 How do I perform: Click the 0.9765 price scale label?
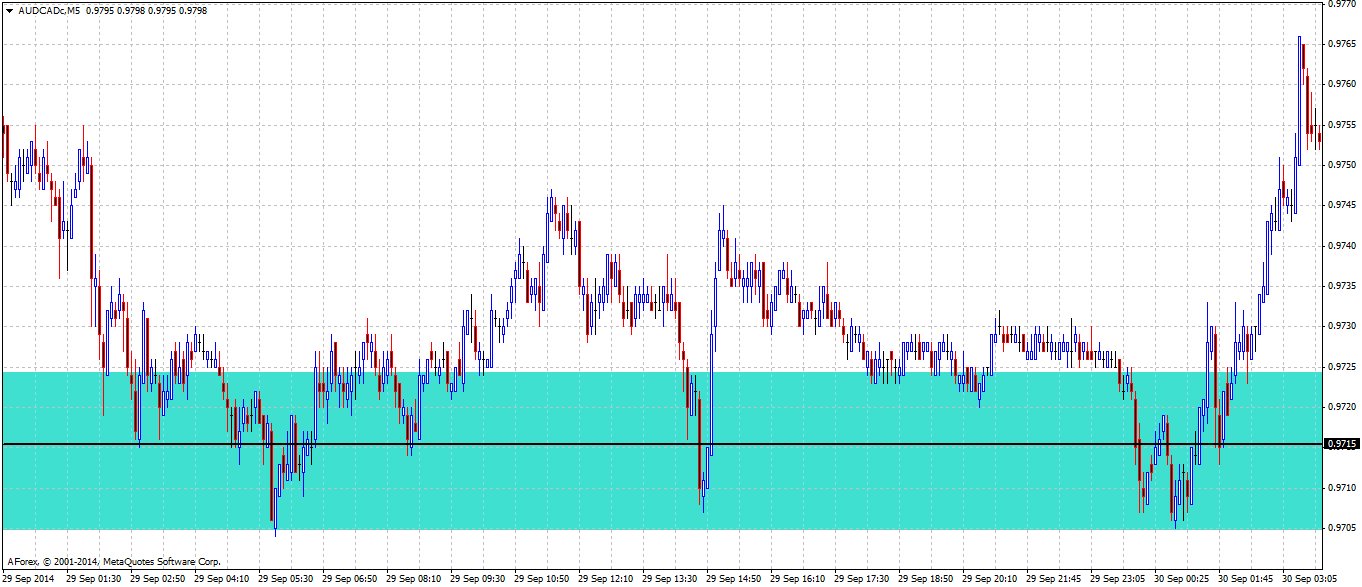point(1341,43)
